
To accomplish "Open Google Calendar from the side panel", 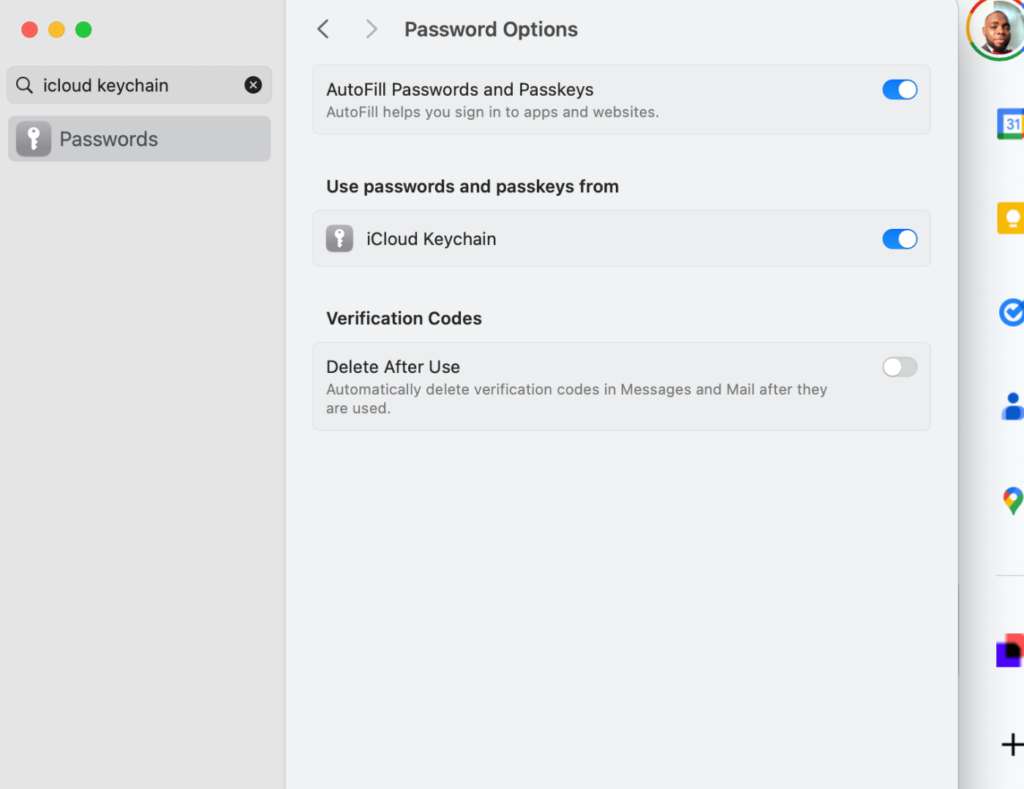I will click(x=1012, y=123).
